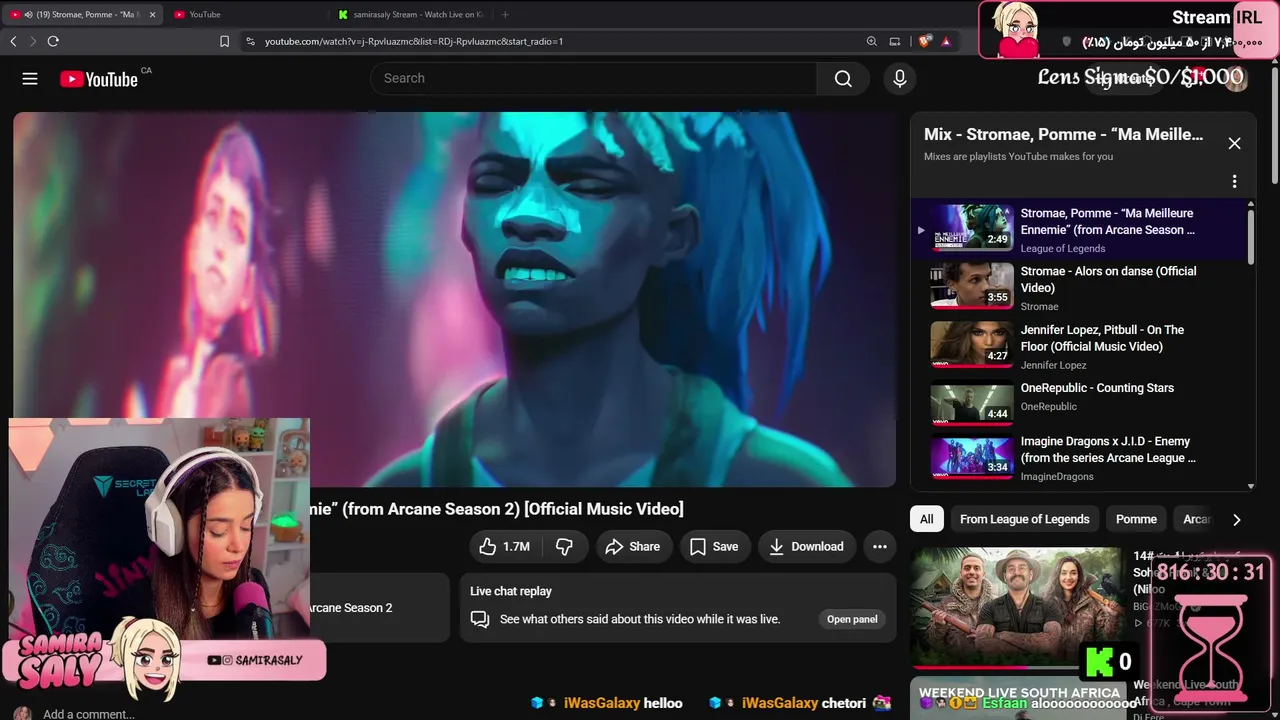This screenshot has height=720, width=1280.
Task: Close the Mix playlist panel
Action: (x=1234, y=143)
